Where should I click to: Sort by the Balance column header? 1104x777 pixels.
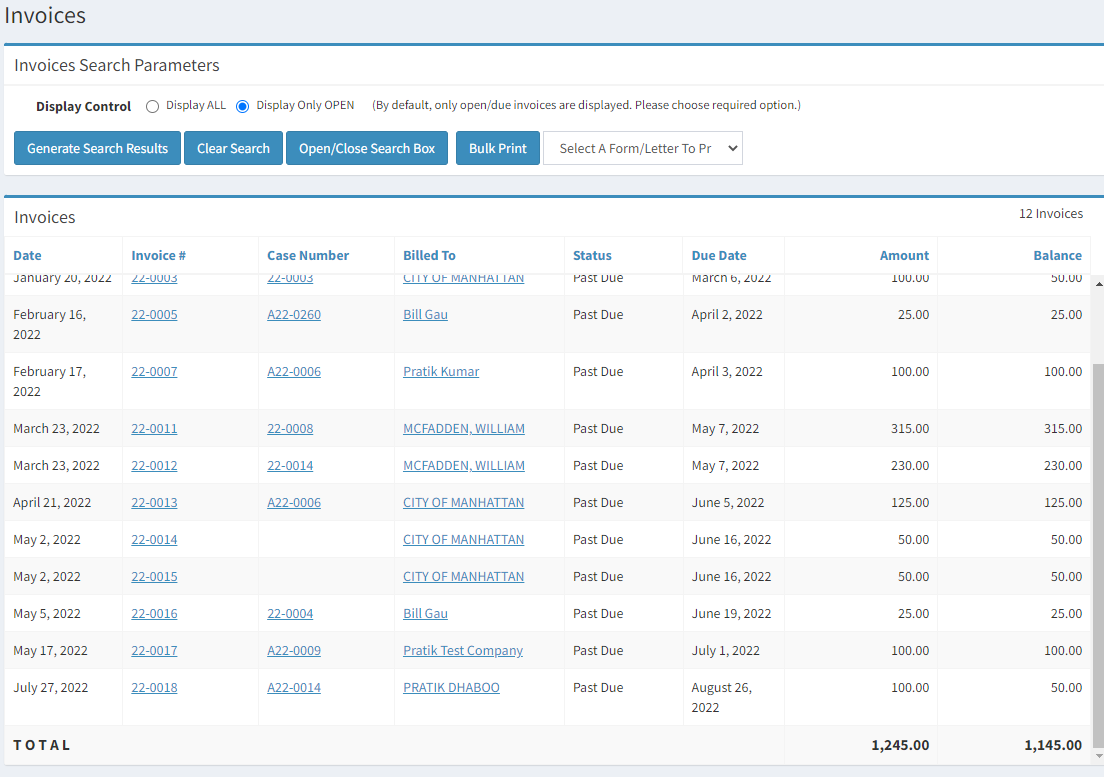point(1058,255)
